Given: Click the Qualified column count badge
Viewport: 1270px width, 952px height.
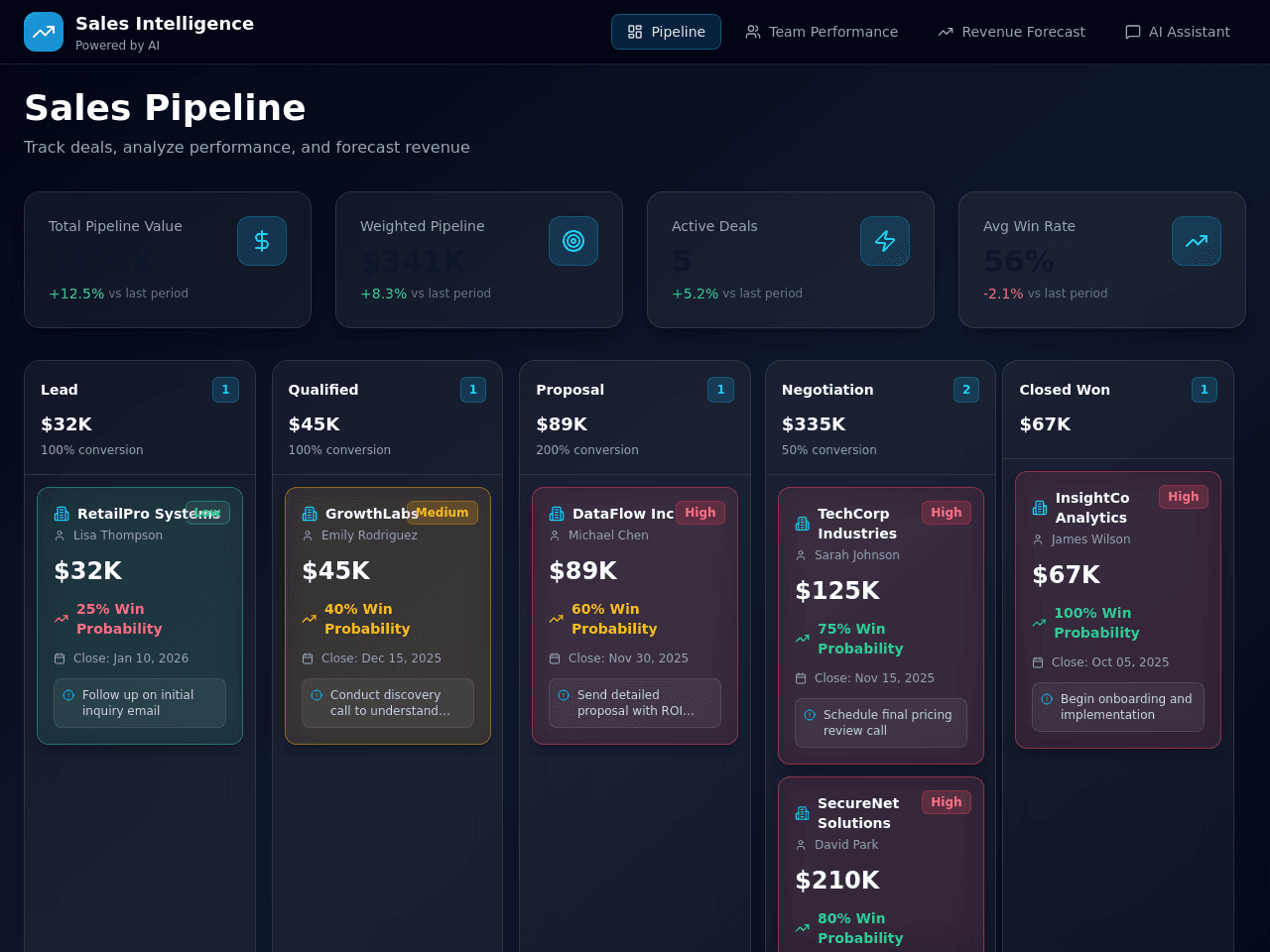Looking at the screenshot, I should 473,390.
